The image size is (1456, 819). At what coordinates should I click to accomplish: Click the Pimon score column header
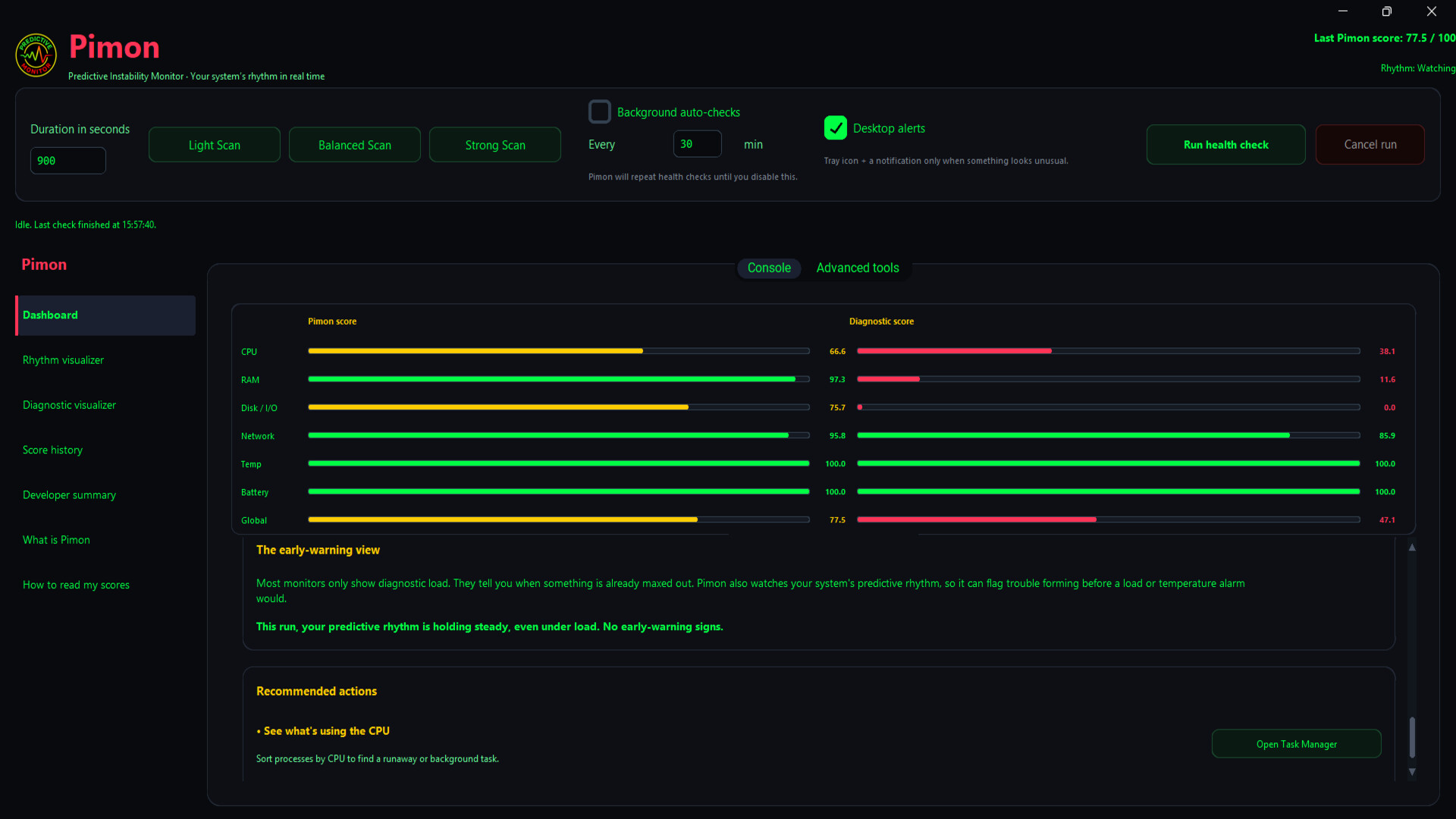click(x=332, y=322)
